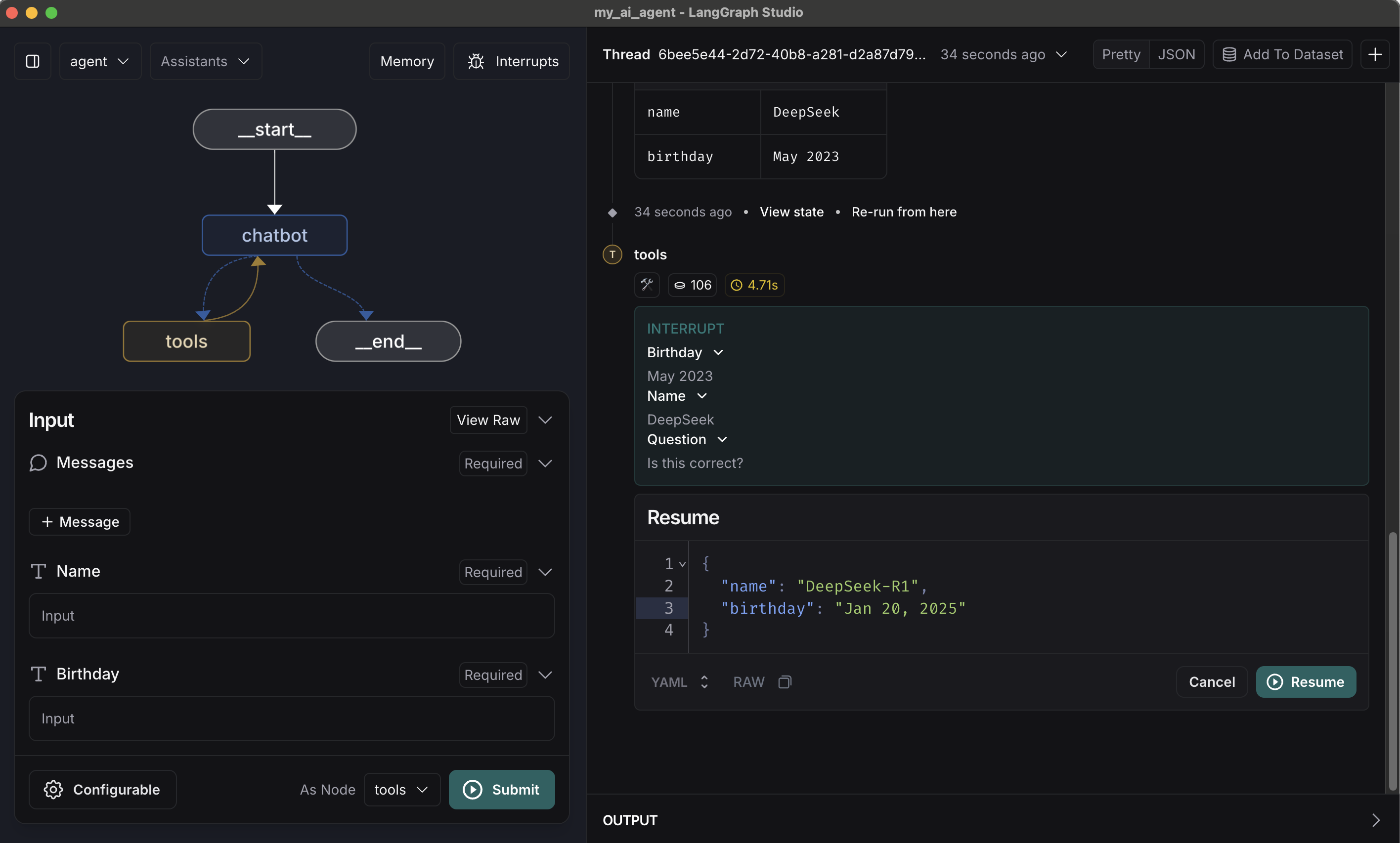
Task: Click the plus icon for new thread
Action: pyautogui.click(x=1374, y=54)
